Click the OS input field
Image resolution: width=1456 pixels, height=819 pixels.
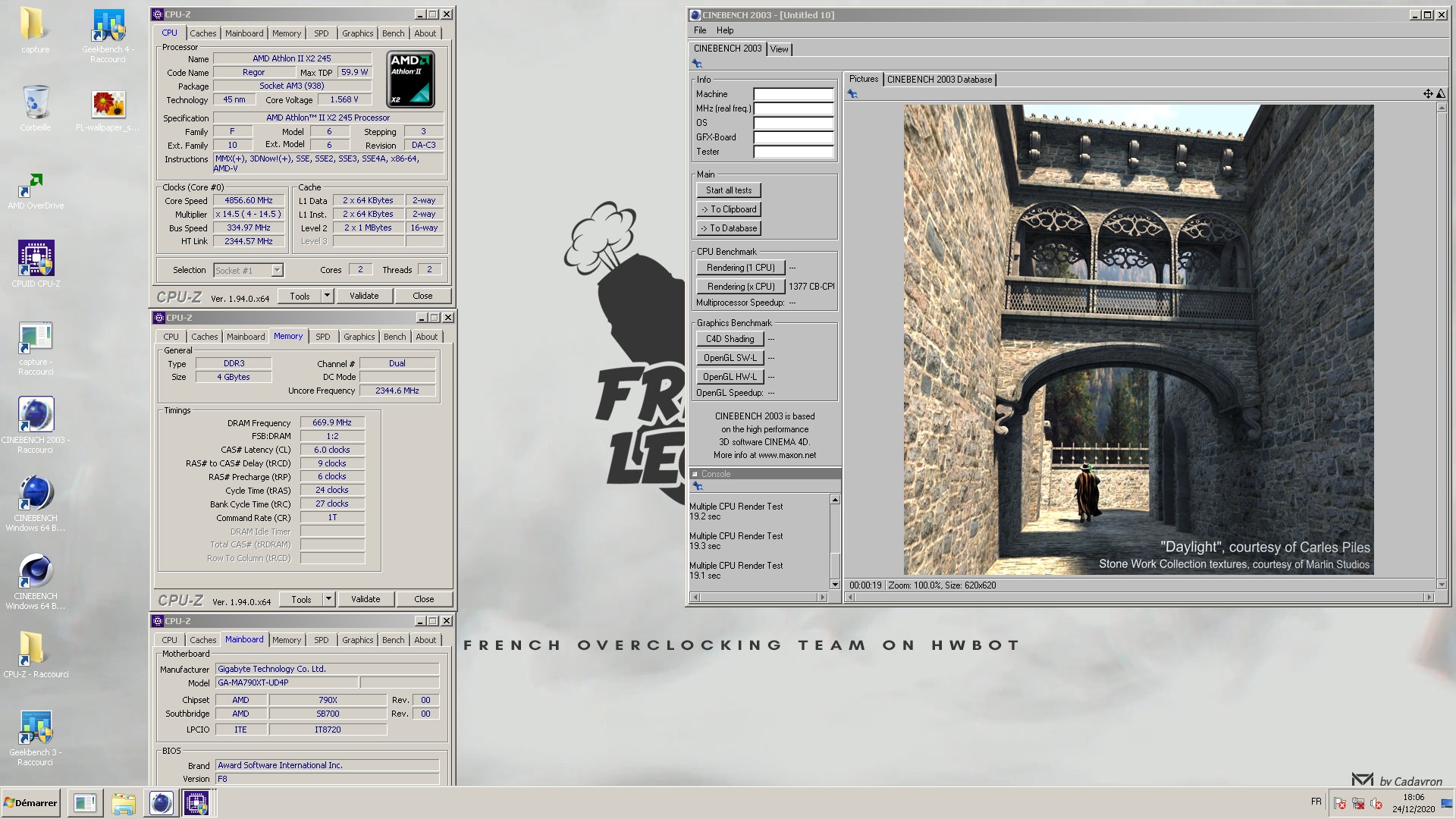click(793, 123)
